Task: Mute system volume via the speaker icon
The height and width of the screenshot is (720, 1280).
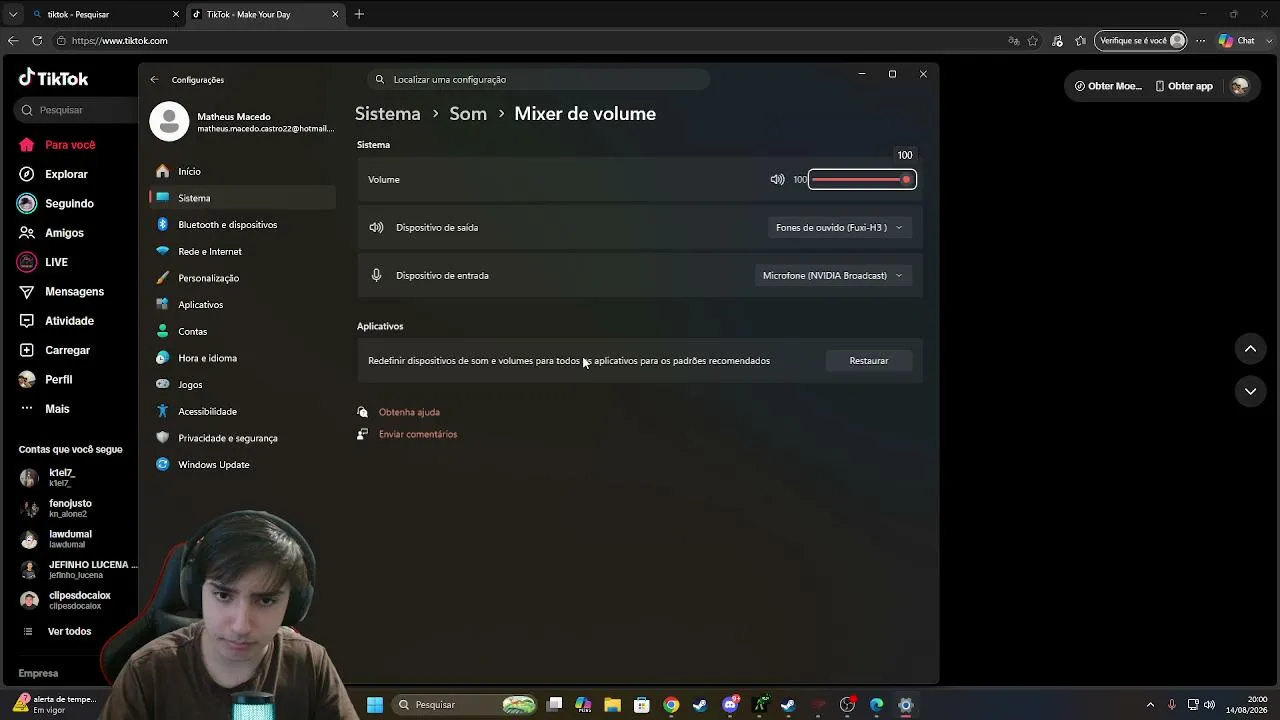Action: [x=777, y=180]
